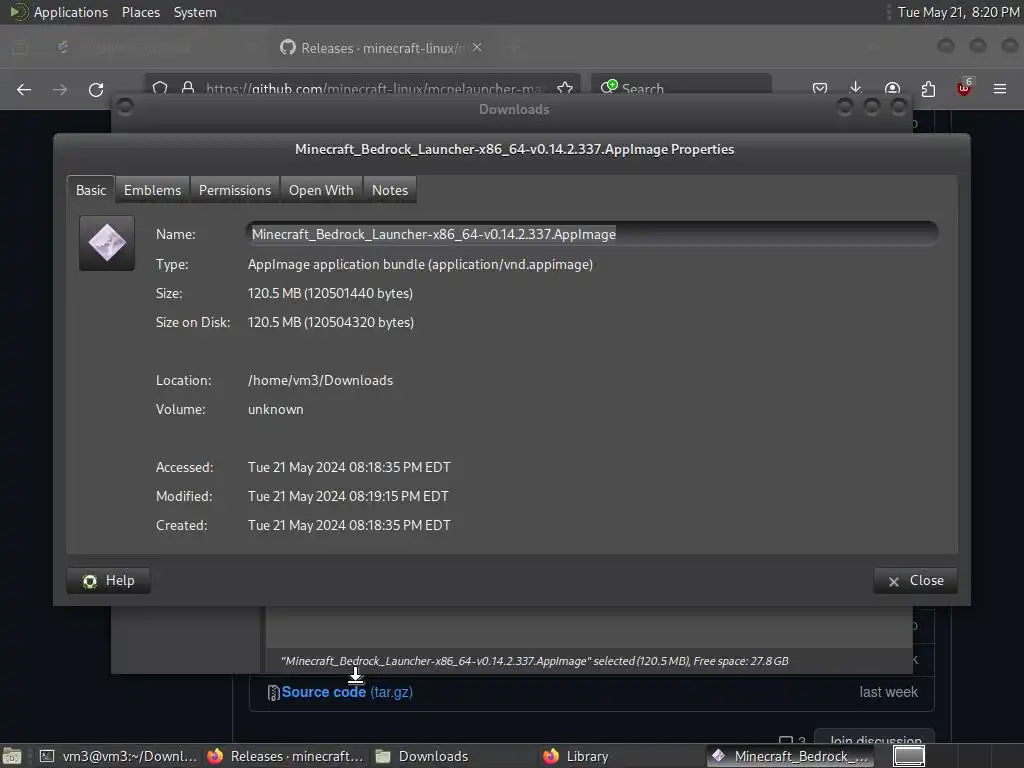
Task: Click the Size on Disk value 120504320 bytes
Action: point(330,323)
